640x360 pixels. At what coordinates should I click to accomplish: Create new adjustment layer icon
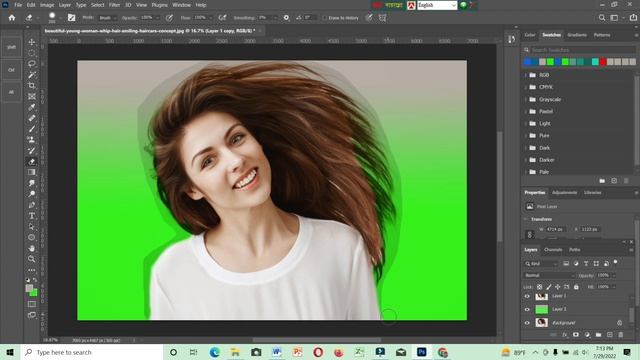587,335
